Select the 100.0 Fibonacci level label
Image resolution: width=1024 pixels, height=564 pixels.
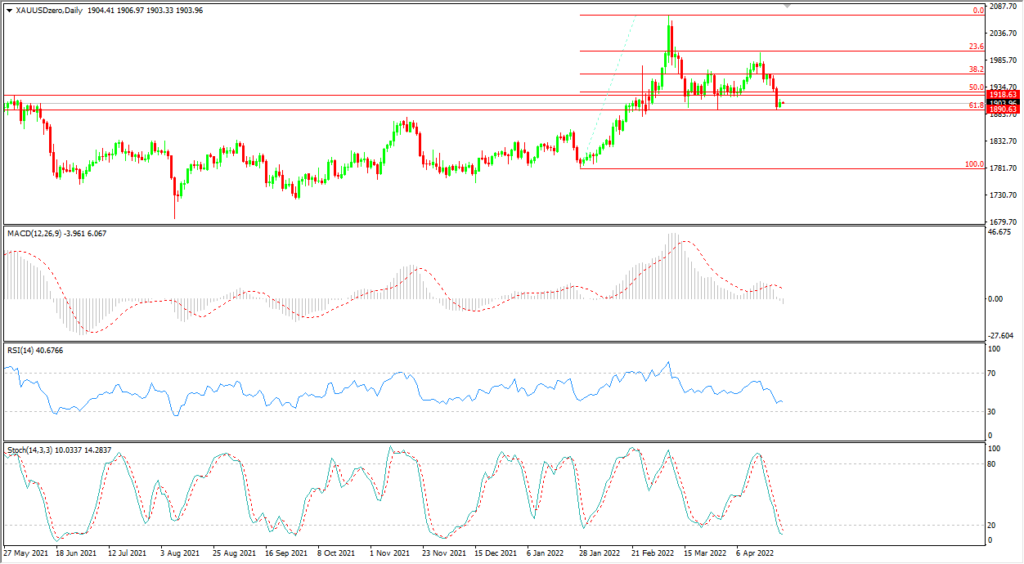974,164
